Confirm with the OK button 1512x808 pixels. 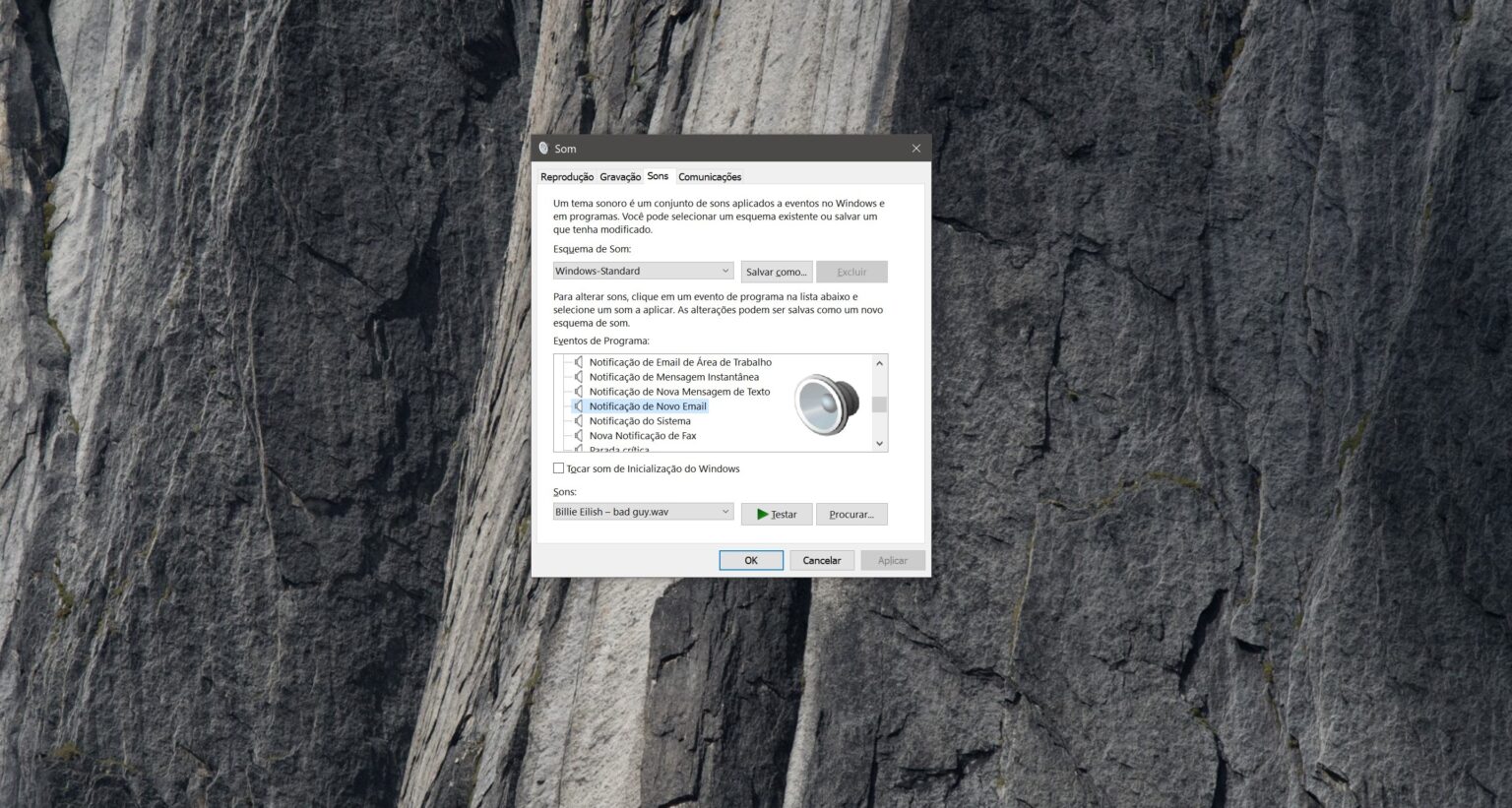pos(751,560)
